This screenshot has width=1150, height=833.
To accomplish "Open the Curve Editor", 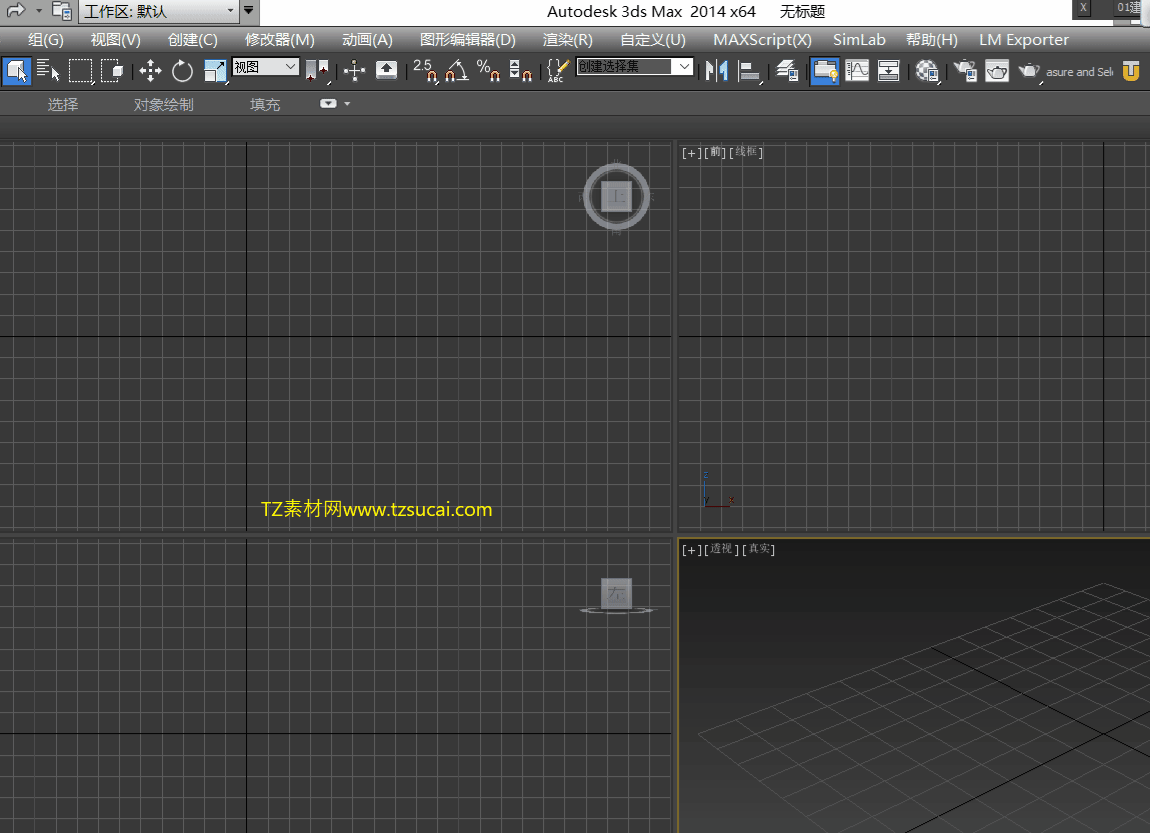I will pyautogui.click(x=857, y=70).
